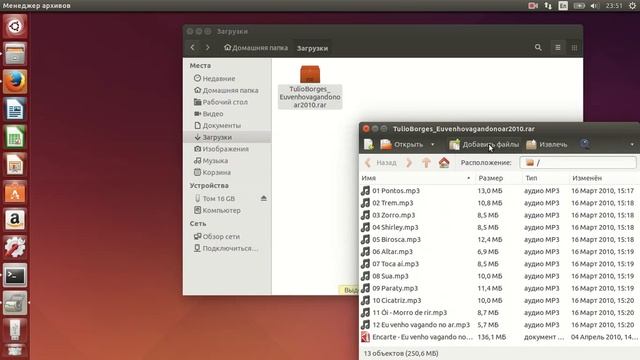The width and height of the screenshot is (640, 360).
Task: Click the home icon in archive manager
Action: click(444, 162)
